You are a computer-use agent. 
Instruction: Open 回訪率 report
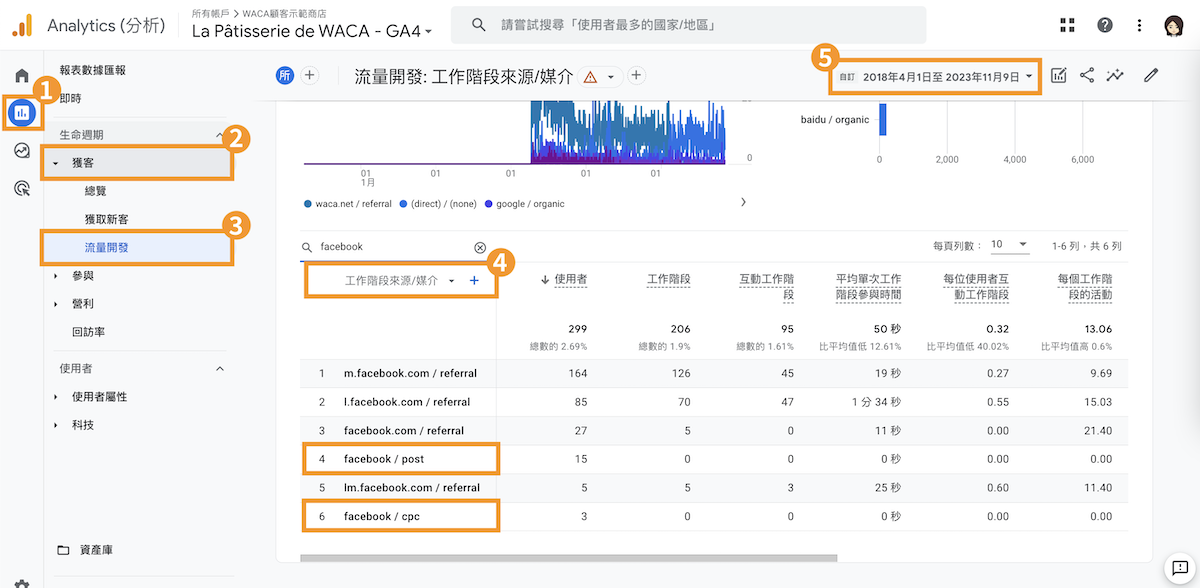[x=89, y=331]
